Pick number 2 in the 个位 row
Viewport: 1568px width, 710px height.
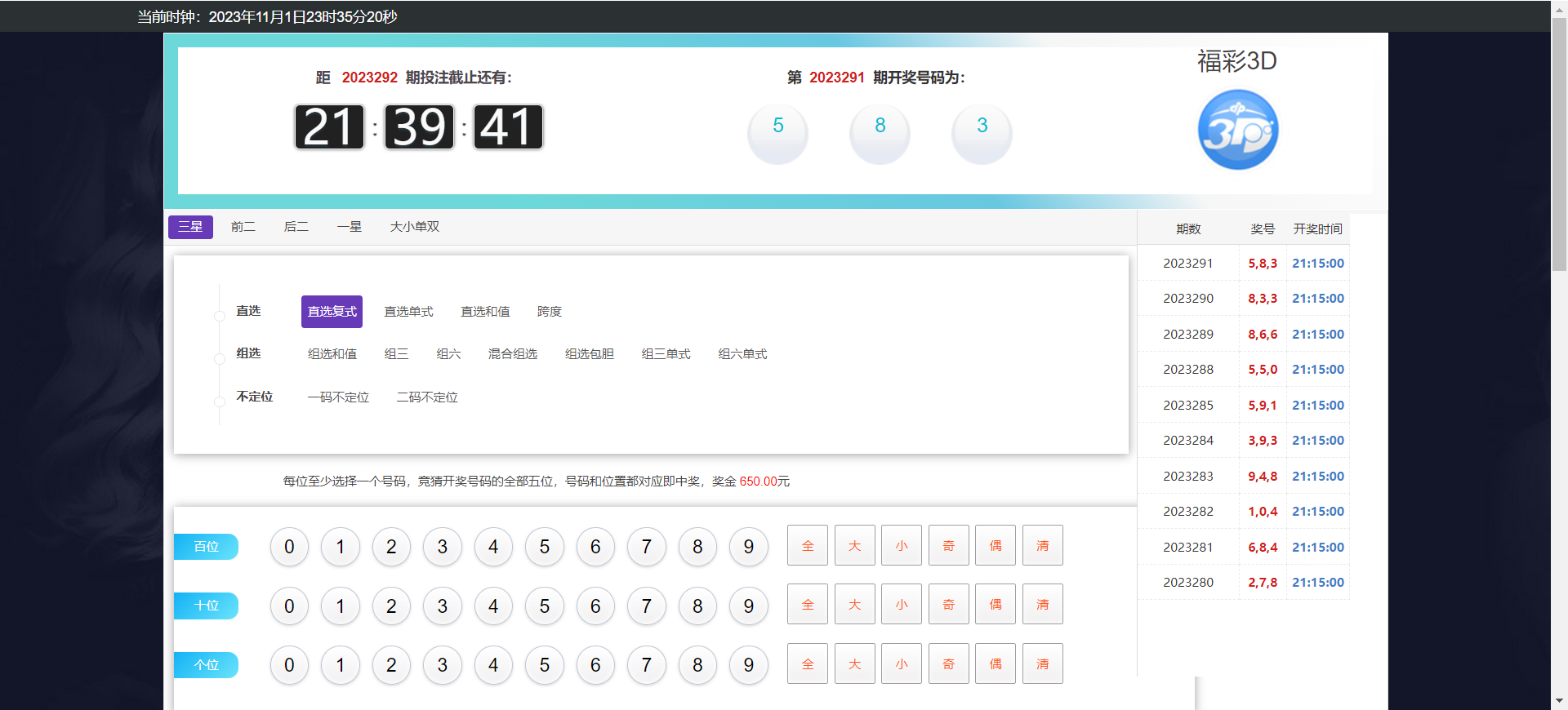click(x=391, y=665)
